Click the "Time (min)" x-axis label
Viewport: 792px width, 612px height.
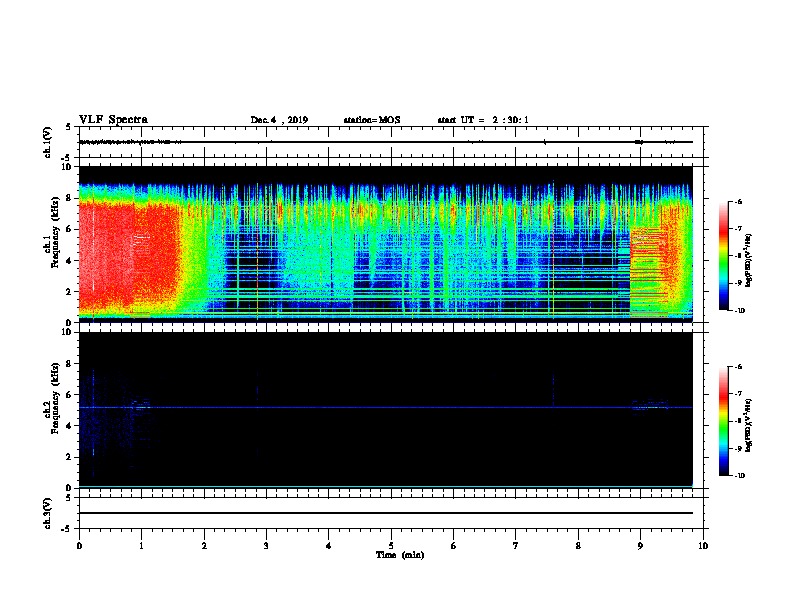(x=400, y=555)
